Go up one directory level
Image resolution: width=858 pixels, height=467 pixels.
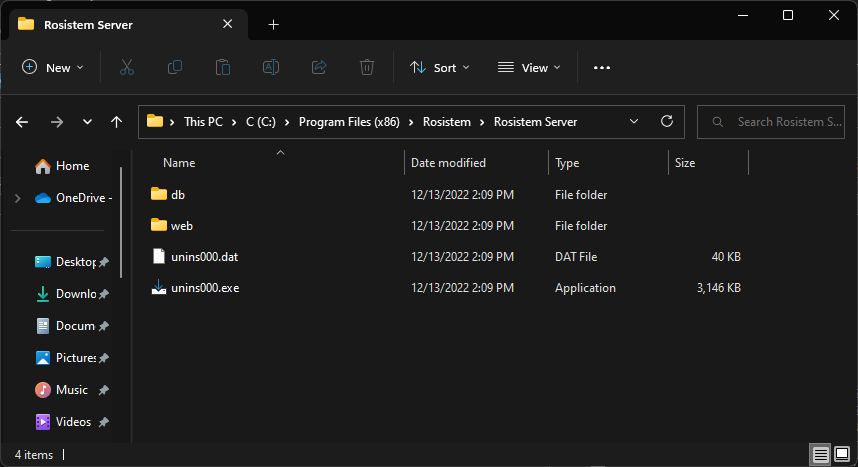pos(116,121)
